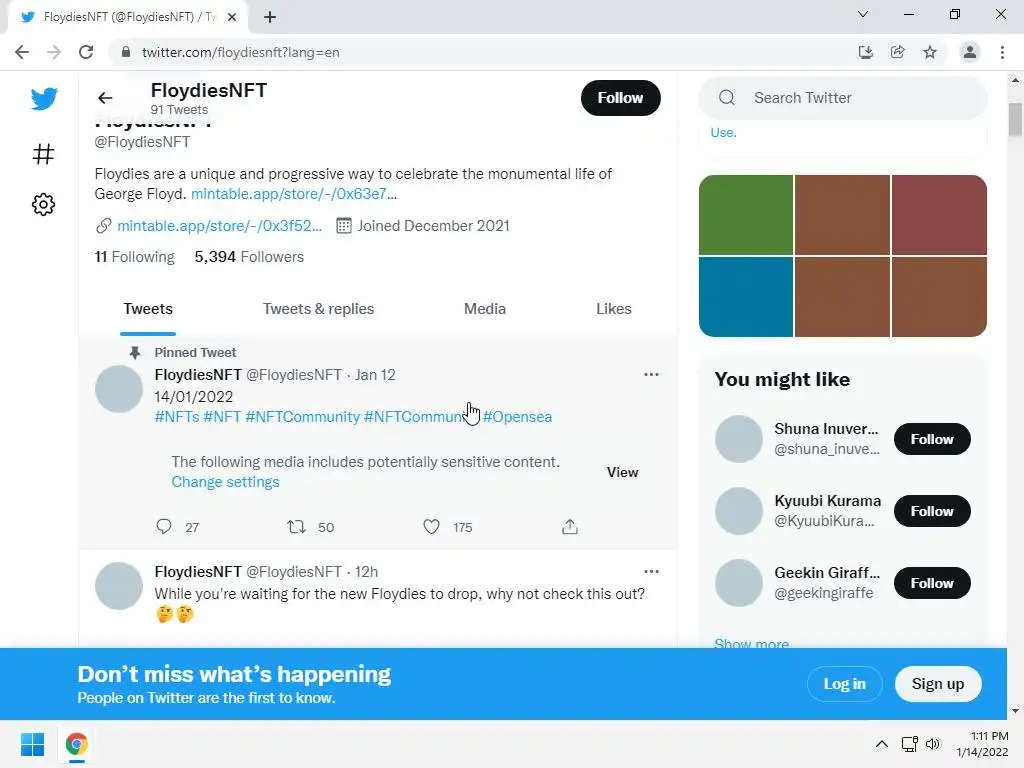Click the install app icon in address bar
This screenshot has height=768, width=1024.
point(865,52)
